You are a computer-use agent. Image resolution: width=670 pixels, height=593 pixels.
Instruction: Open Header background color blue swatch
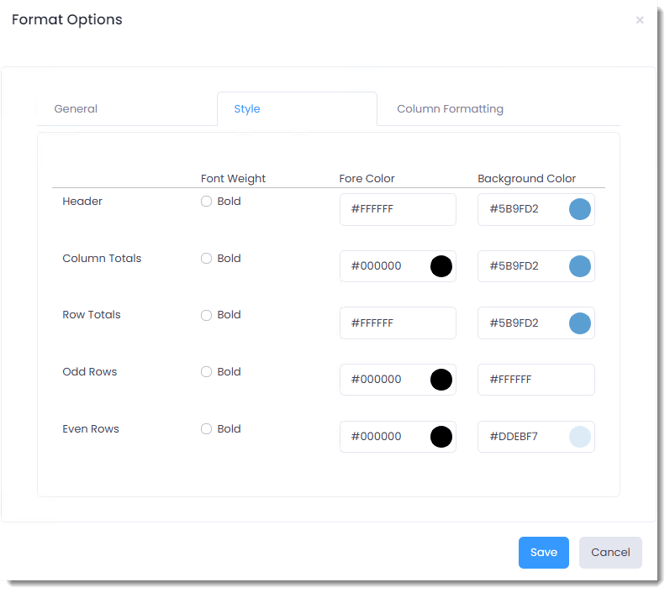pyautogui.click(x=580, y=209)
